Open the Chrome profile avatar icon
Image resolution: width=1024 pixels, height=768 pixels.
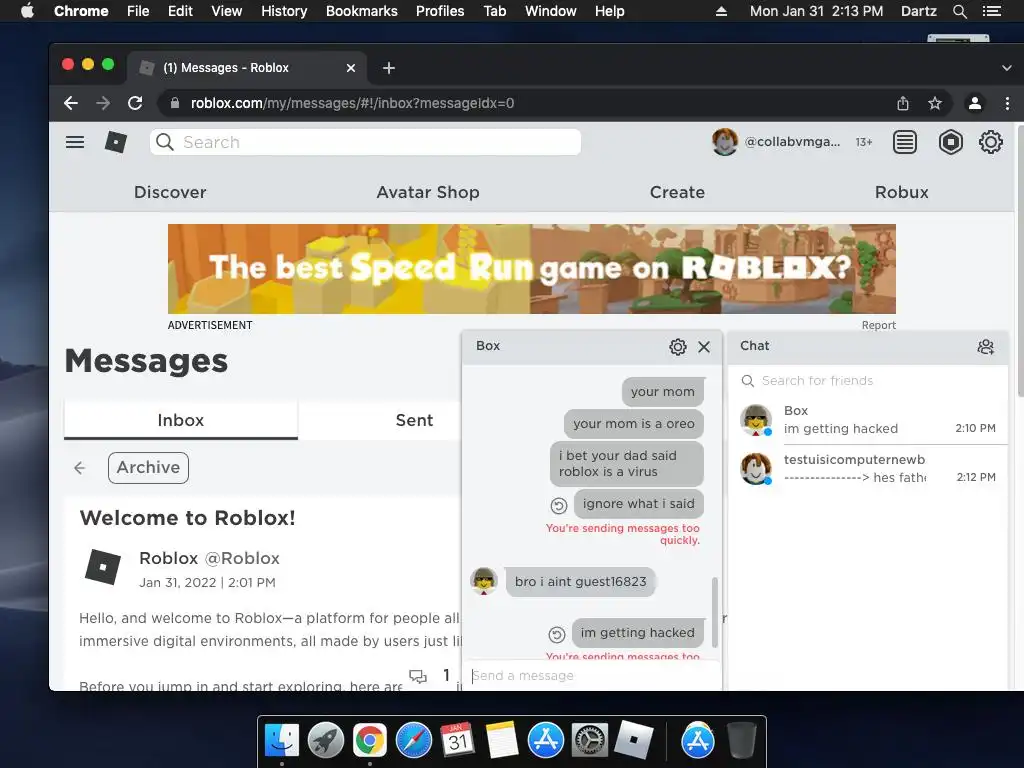(x=974, y=103)
